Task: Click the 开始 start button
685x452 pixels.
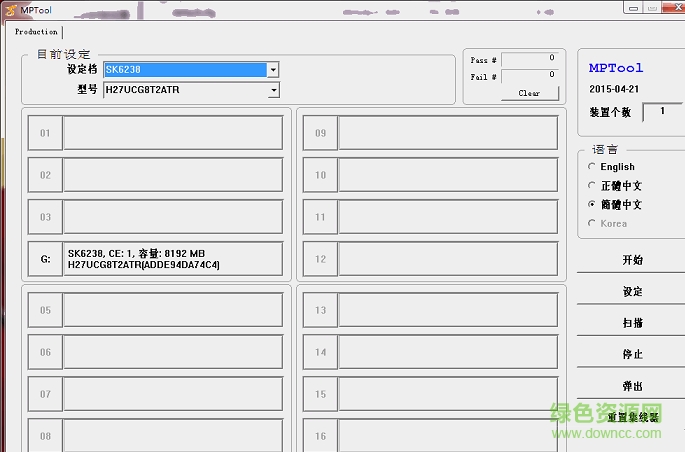Action: [x=632, y=260]
